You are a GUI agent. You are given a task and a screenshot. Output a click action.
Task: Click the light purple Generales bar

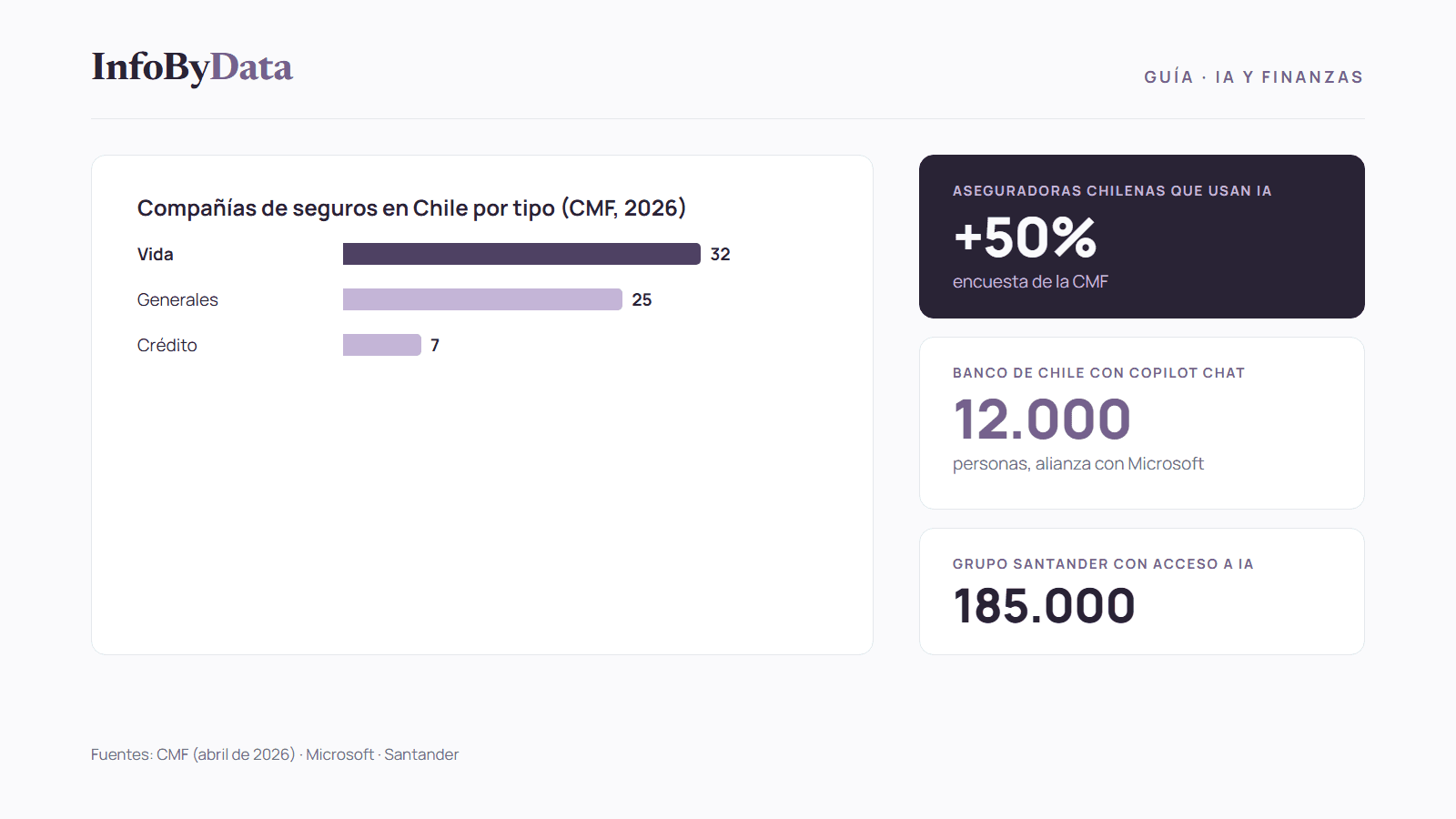pyautogui.click(x=482, y=299)
